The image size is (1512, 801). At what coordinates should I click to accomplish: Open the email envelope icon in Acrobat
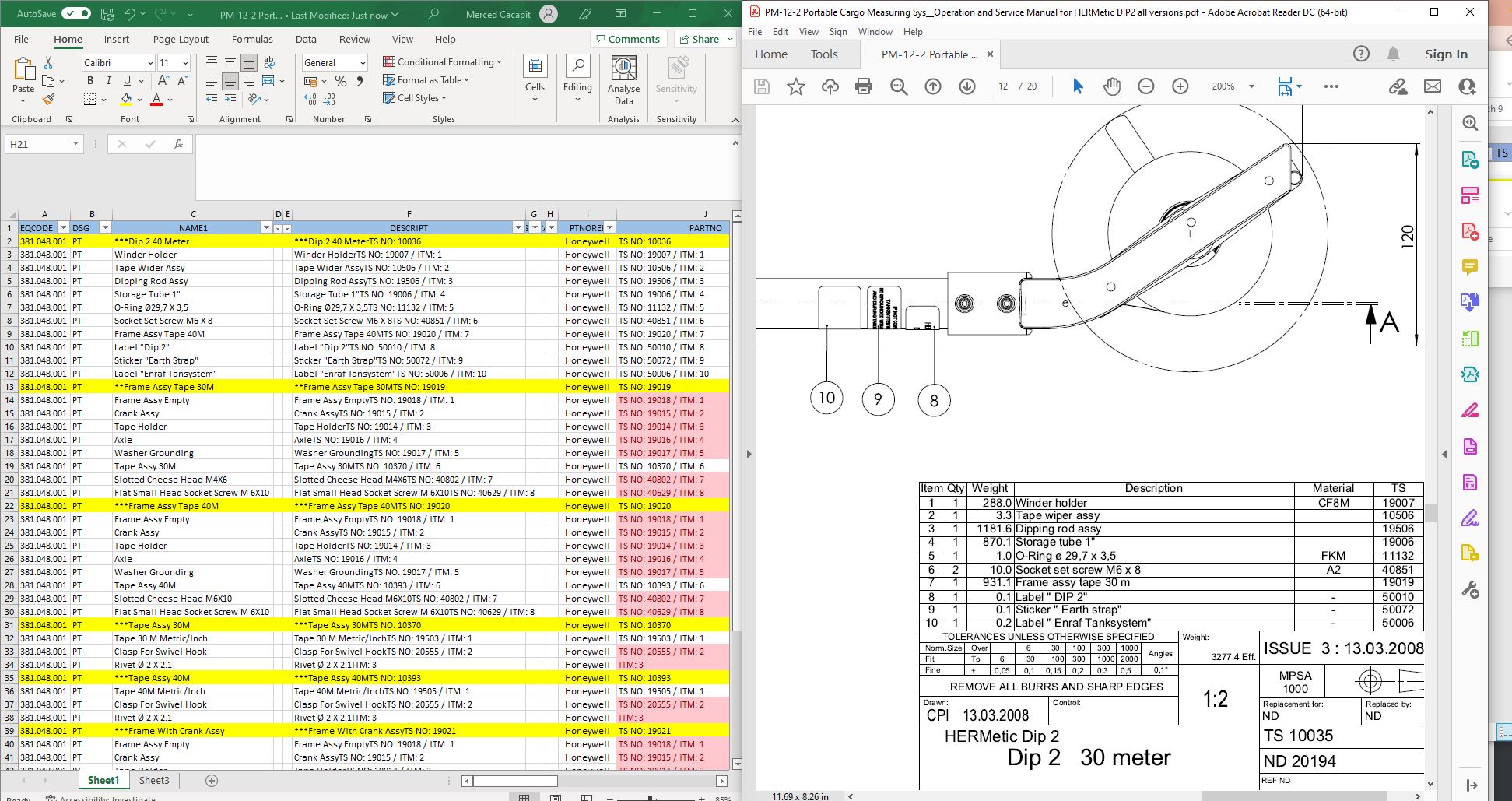click(x=1432, y=86)
